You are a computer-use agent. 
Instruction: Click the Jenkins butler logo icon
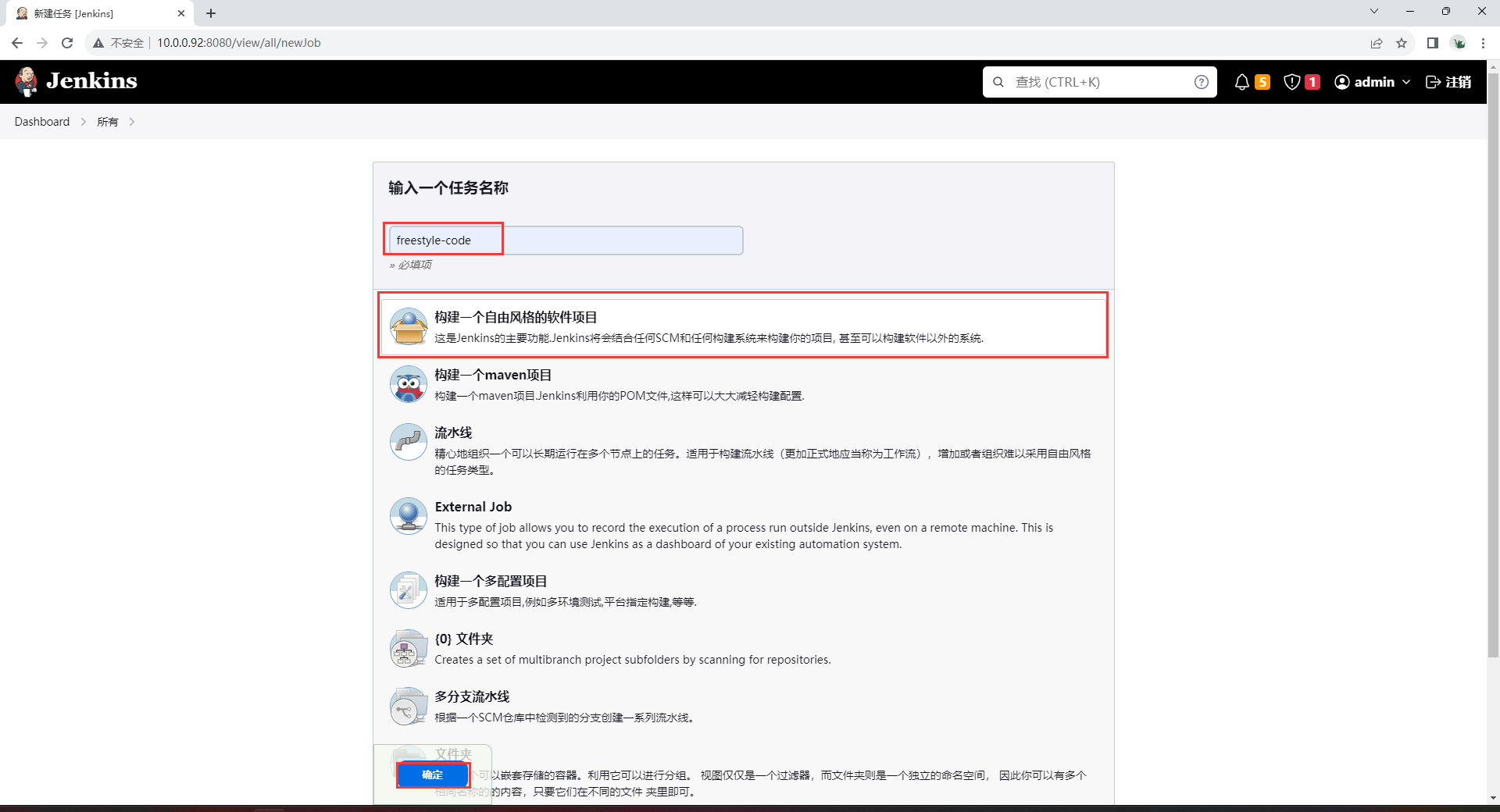coord(27,81)
